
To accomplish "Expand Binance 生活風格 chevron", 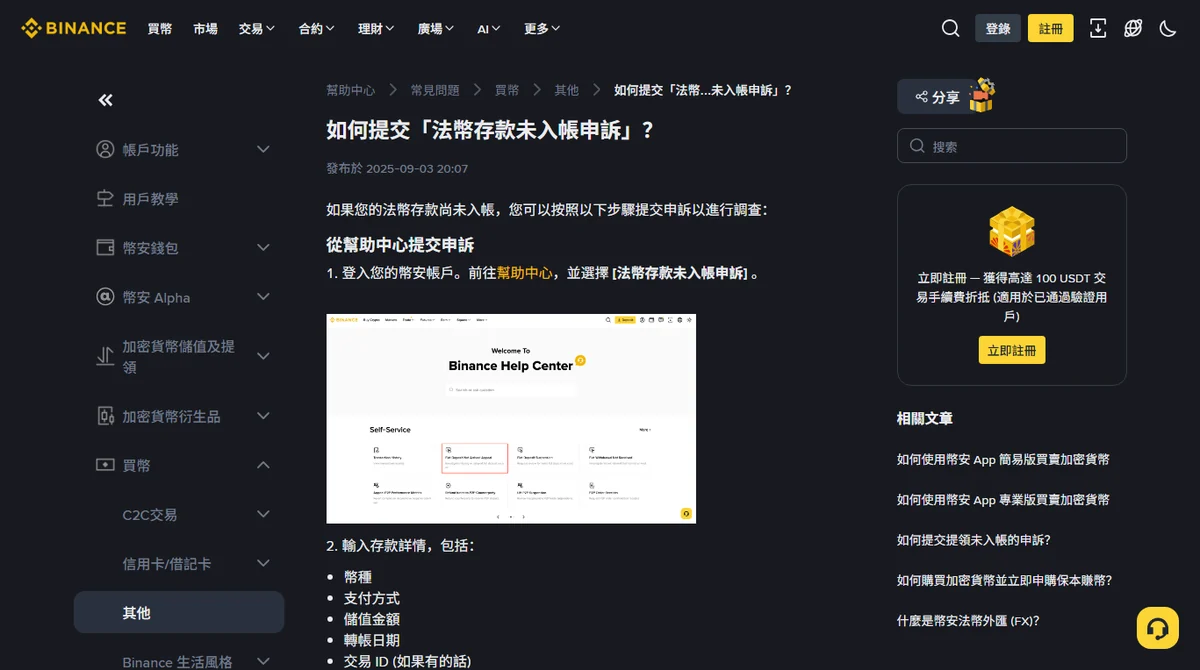I will (263, 661).
